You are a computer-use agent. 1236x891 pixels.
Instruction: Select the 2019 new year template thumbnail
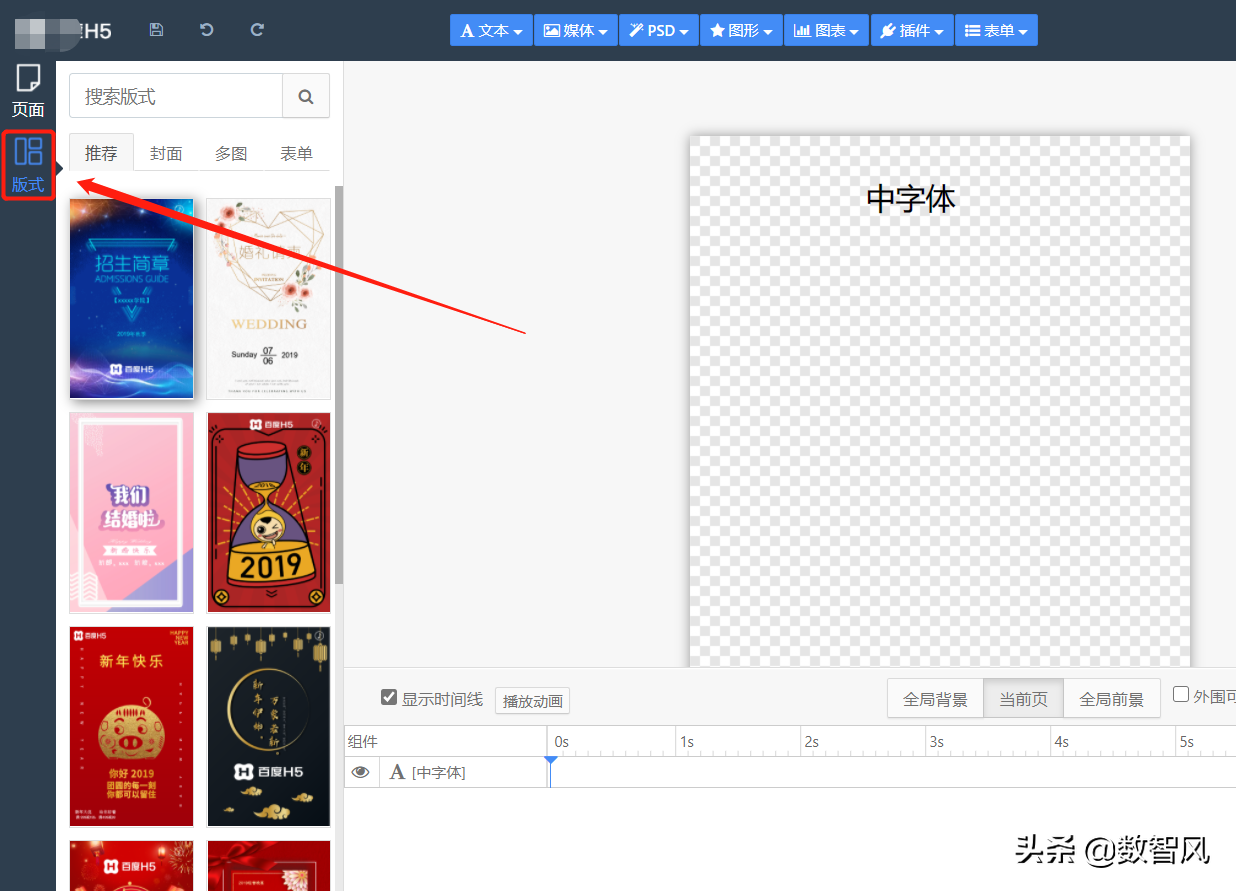click(x=268, y=512)
